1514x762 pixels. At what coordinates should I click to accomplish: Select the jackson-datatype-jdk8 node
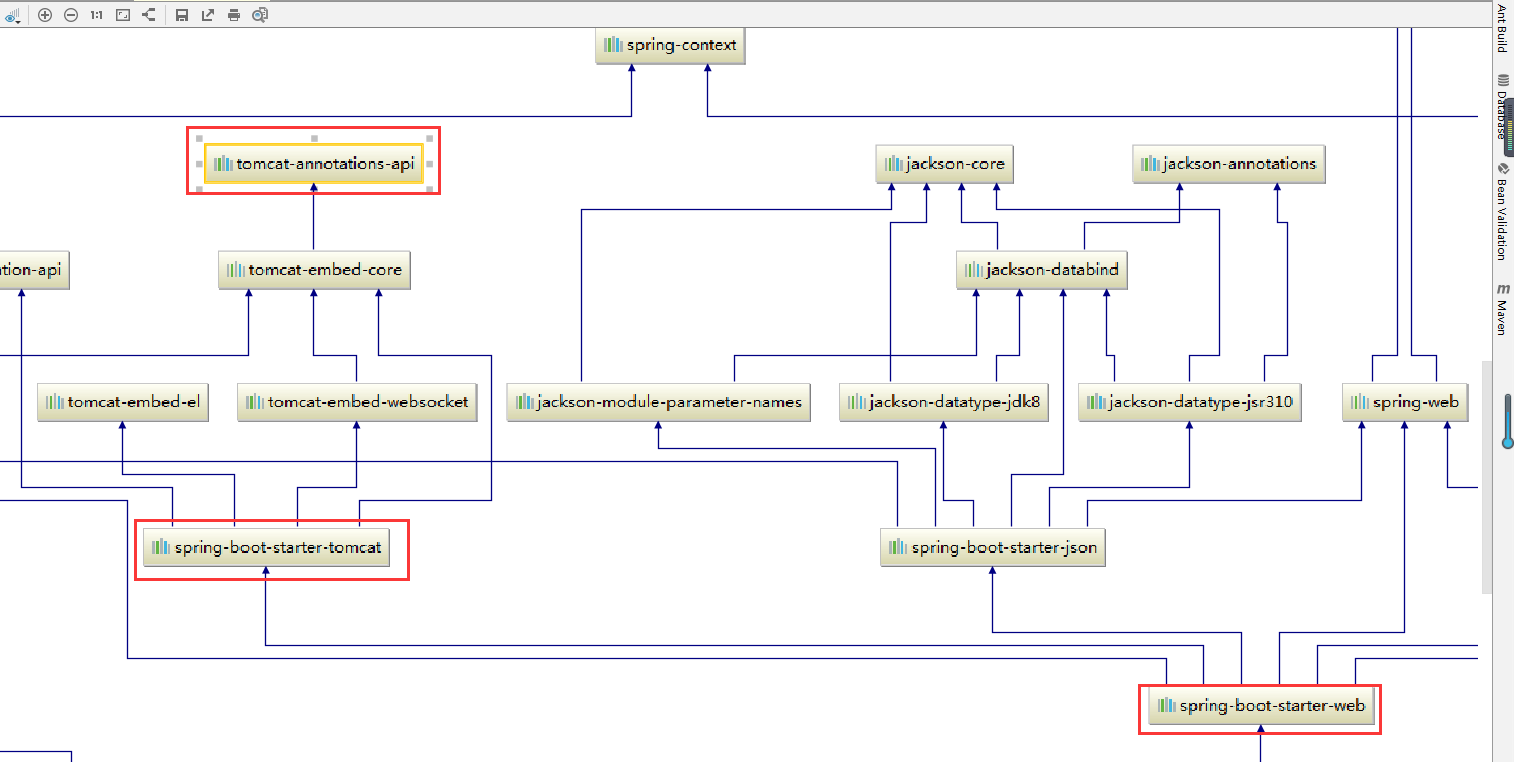pos(944,402)
